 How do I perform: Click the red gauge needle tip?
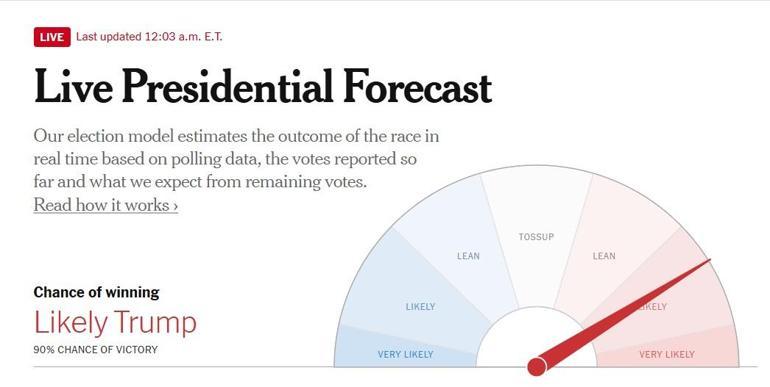tap(707, 261)
